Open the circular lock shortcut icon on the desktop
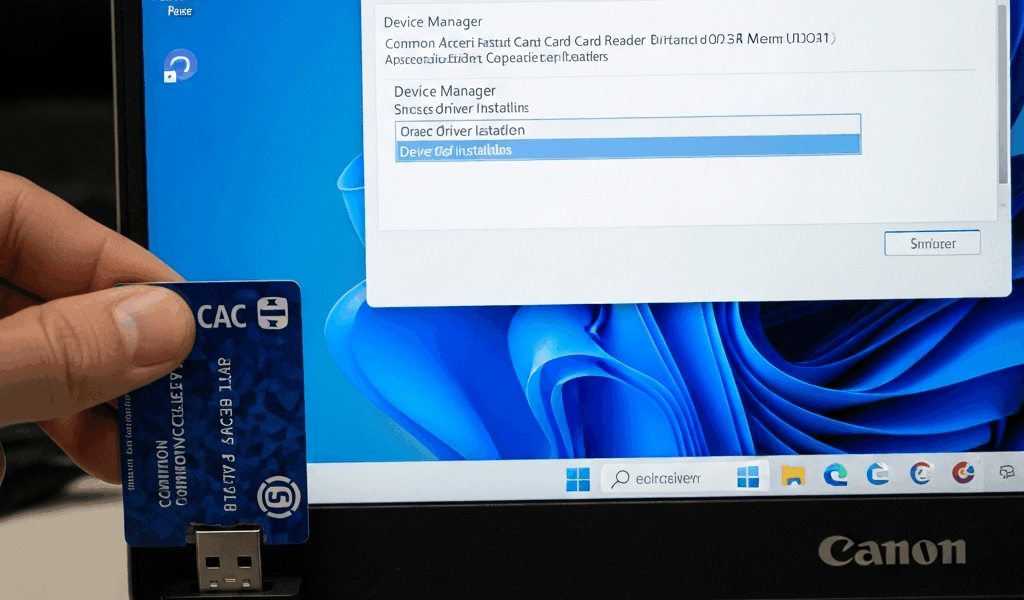This screenshot has width=1024, height=600. click(180, 65)
